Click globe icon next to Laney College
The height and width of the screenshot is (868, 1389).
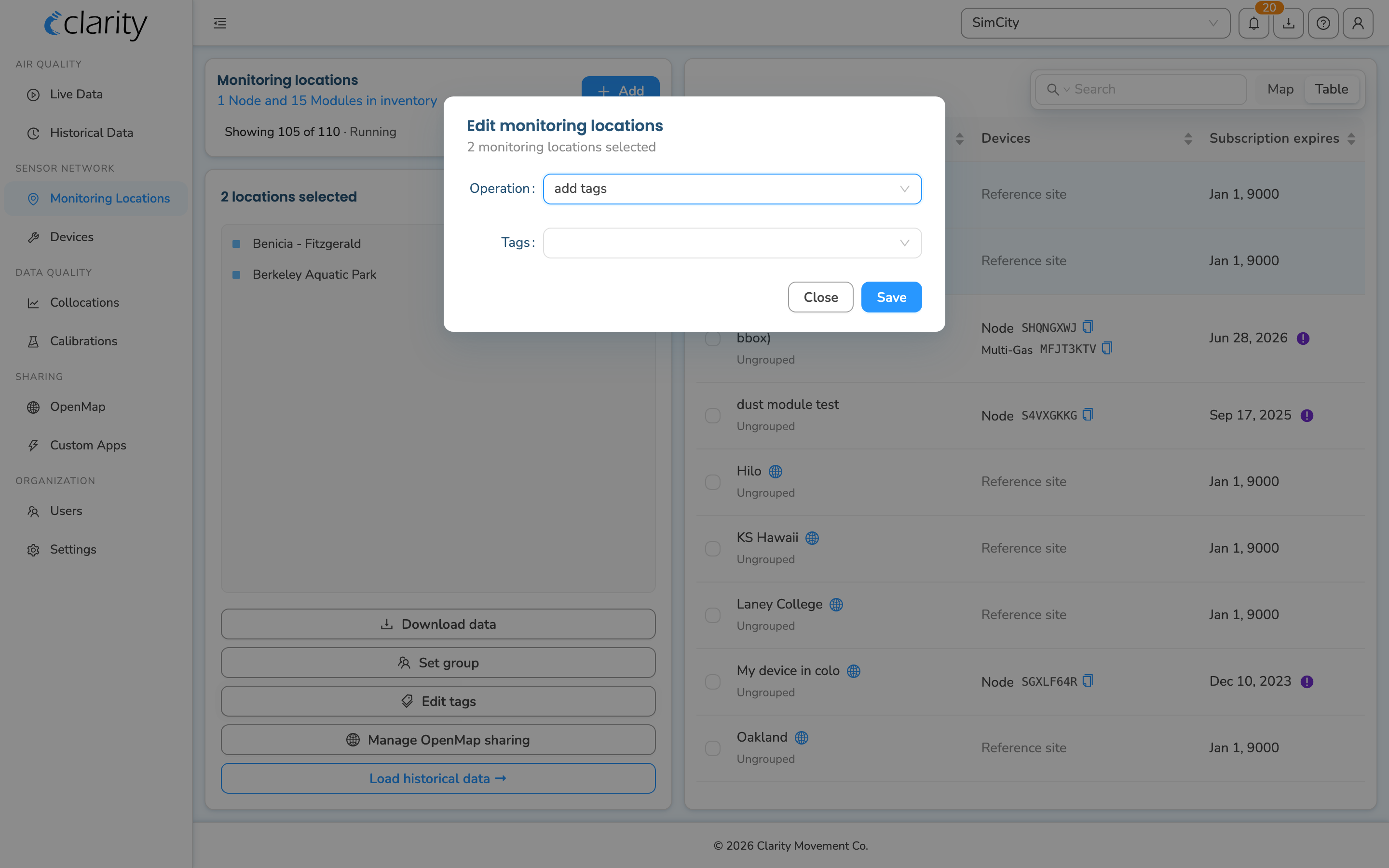click(836, 605)
